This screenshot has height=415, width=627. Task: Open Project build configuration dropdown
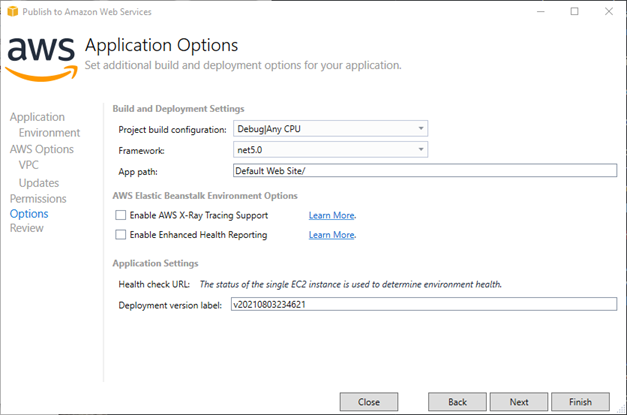[x=330, y=129]
